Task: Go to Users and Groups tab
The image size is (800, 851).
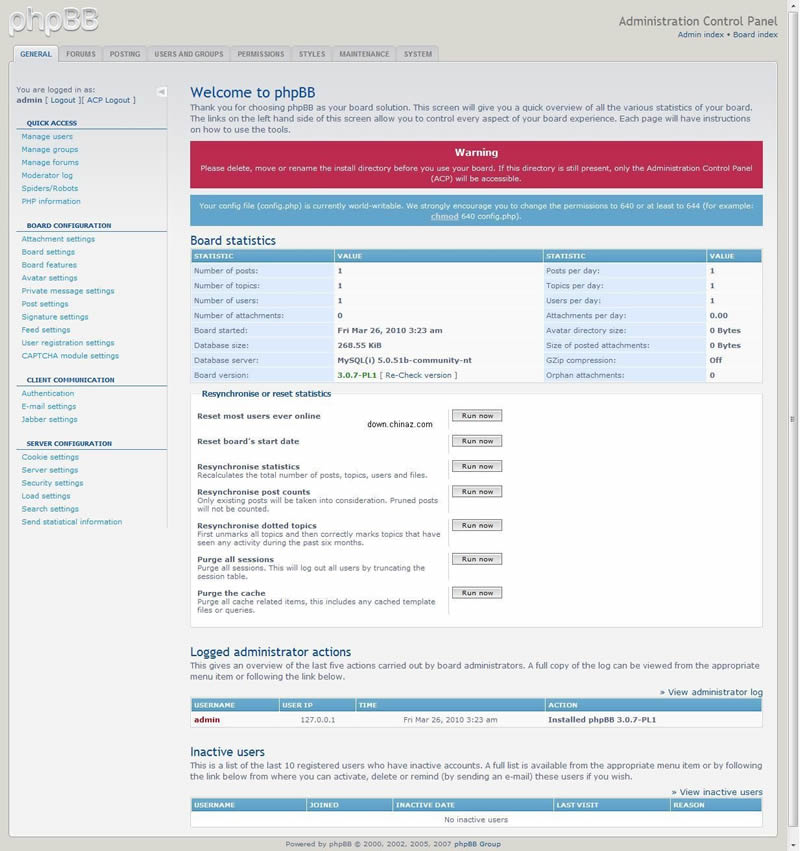Action: click(x=188, y=54)
